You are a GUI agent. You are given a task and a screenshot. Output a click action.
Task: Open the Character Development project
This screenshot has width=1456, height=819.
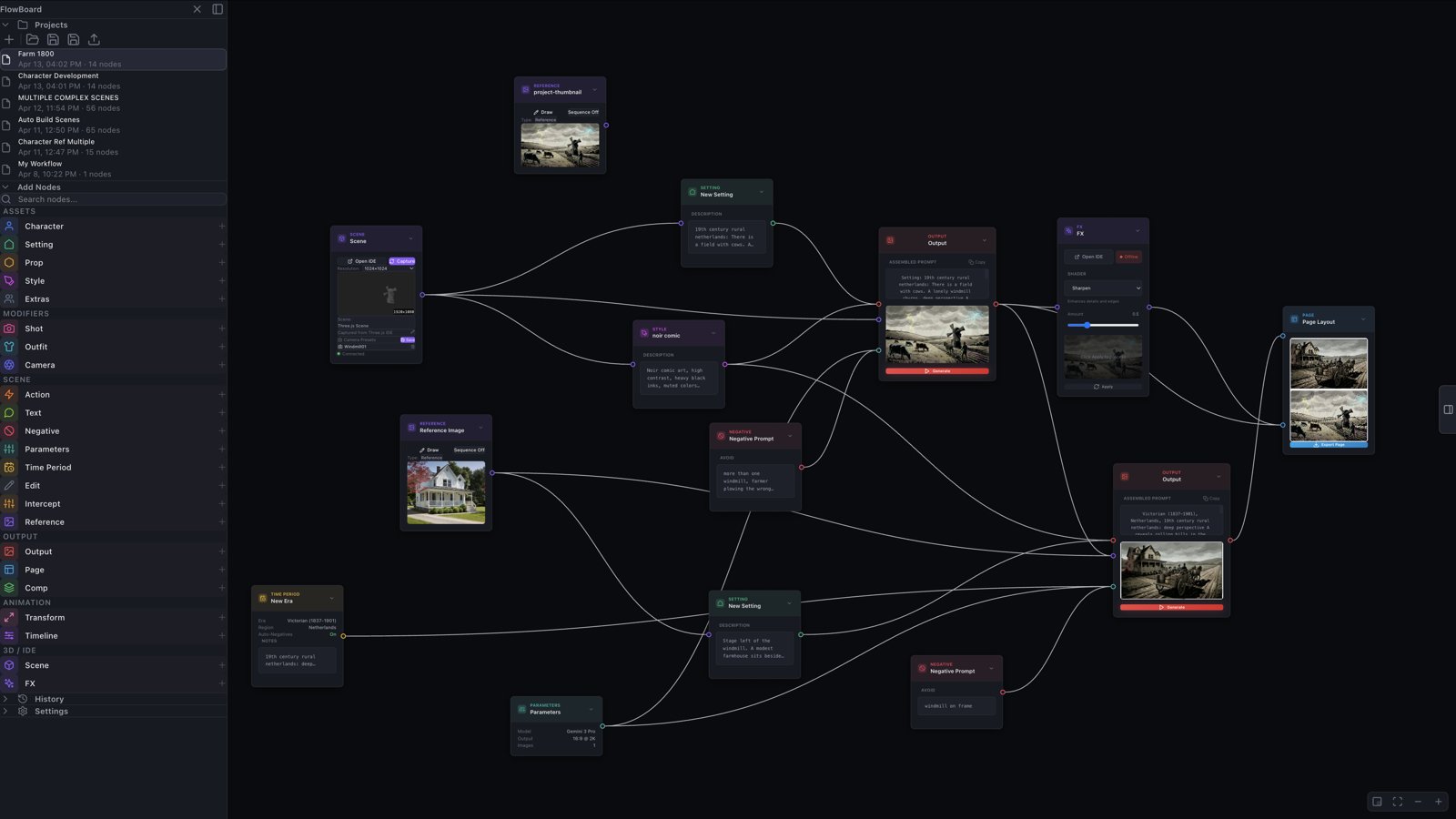[x=113, y=81]
